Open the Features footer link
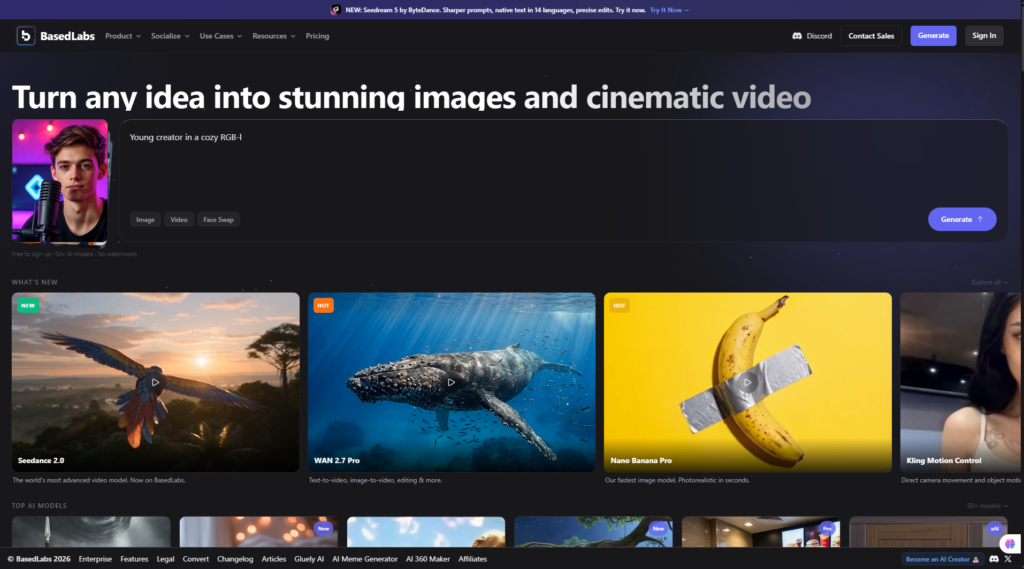The width and height of the screenshot is (1024, 569). [x=134, y=559]
